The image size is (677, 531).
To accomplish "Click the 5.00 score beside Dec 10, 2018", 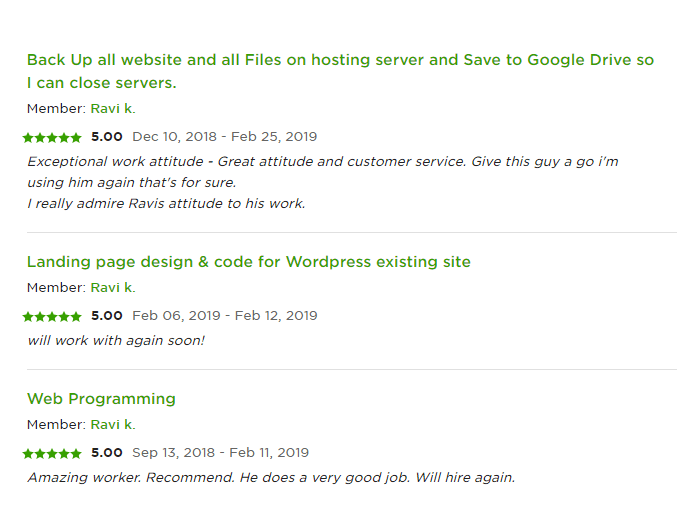I will [107, 137].
